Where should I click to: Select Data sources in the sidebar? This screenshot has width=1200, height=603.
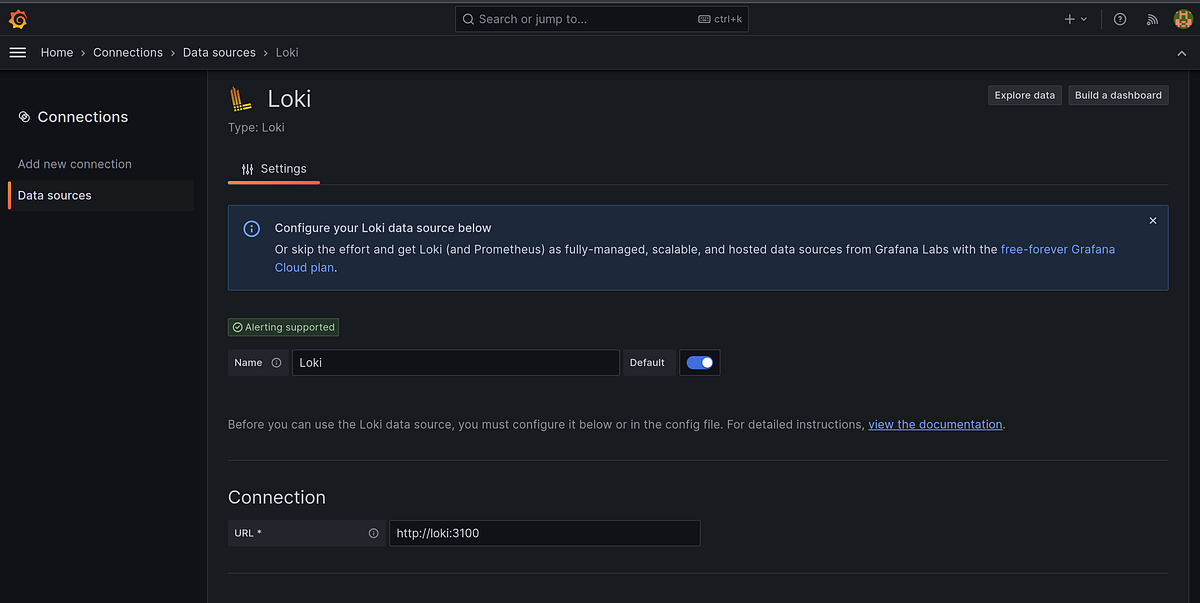(x=54, y=195)
